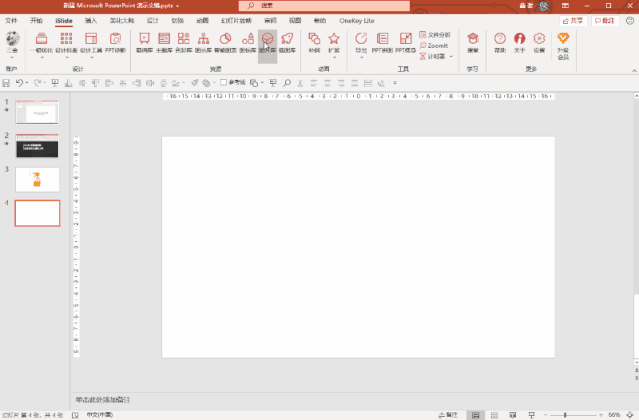This screenshot has height=420, width=639.
Task: Click the title bar search box
Action: tap(324, 6)
